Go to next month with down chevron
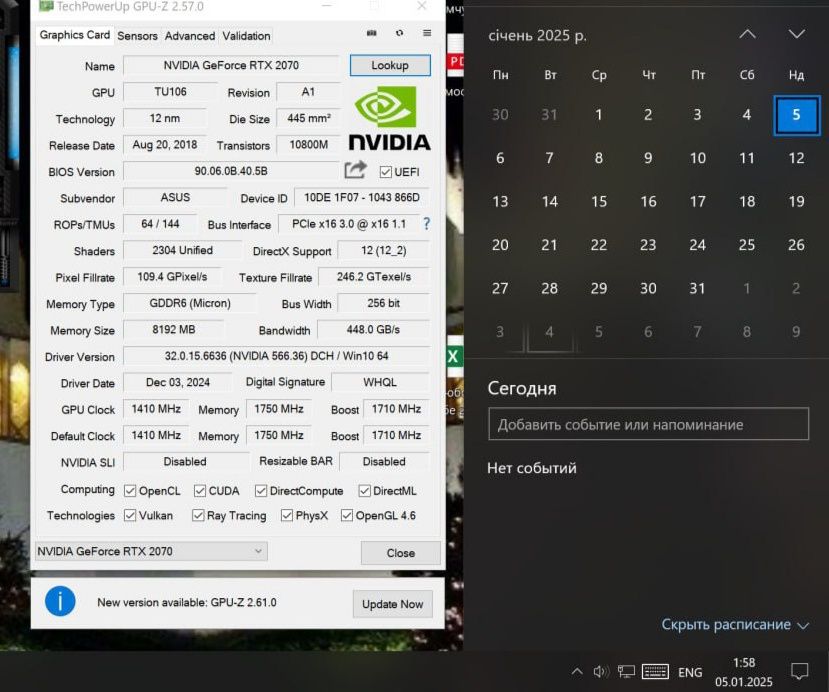The image size is (829, 692). [x=797, y=34]
